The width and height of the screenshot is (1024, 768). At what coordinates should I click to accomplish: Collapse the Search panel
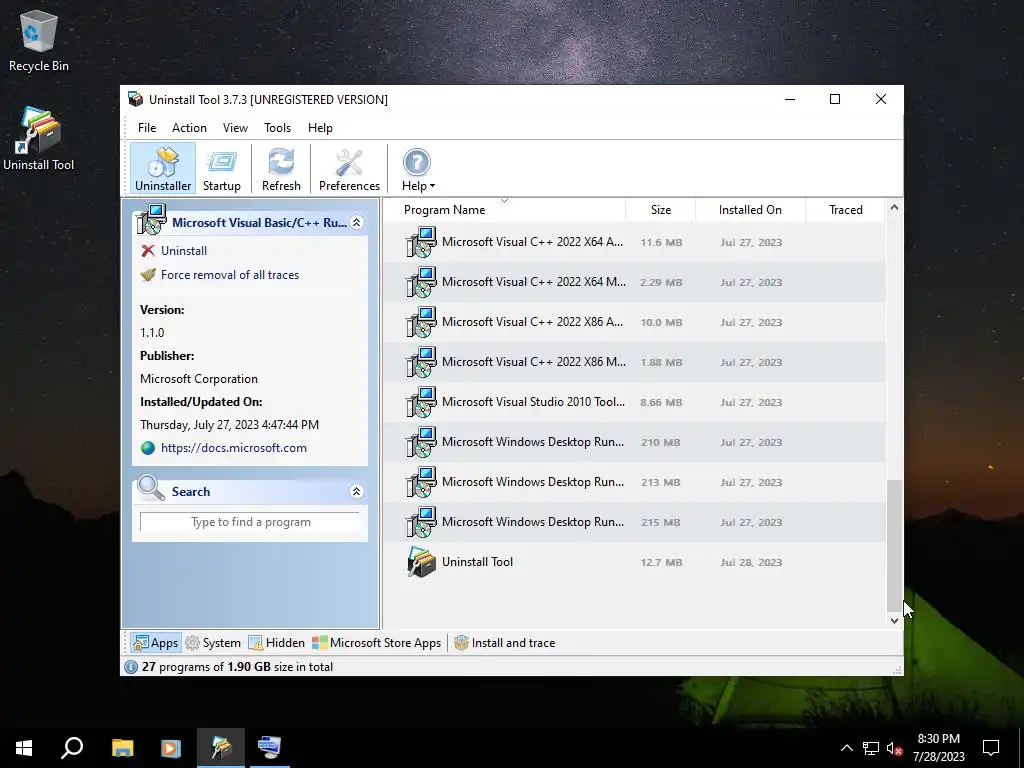click(357, 492)
